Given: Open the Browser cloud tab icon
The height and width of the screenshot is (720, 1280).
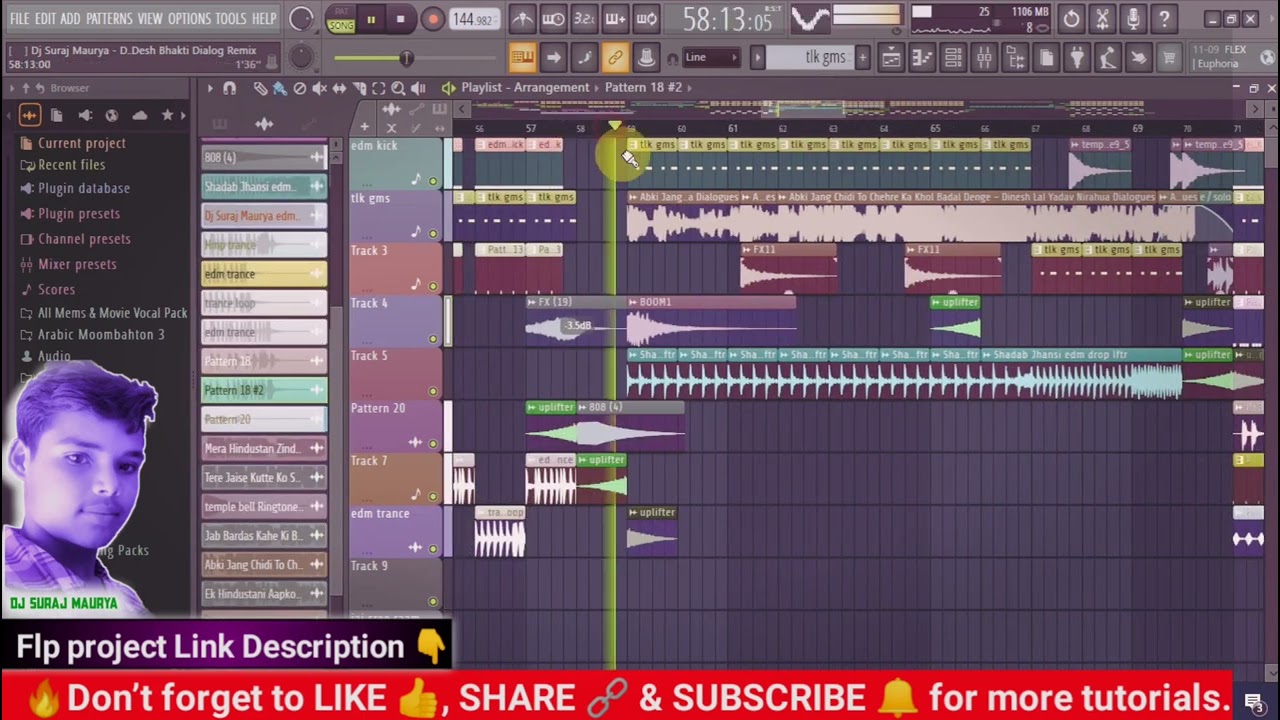Looking at the screenshot, I should (x=139, y=115).
